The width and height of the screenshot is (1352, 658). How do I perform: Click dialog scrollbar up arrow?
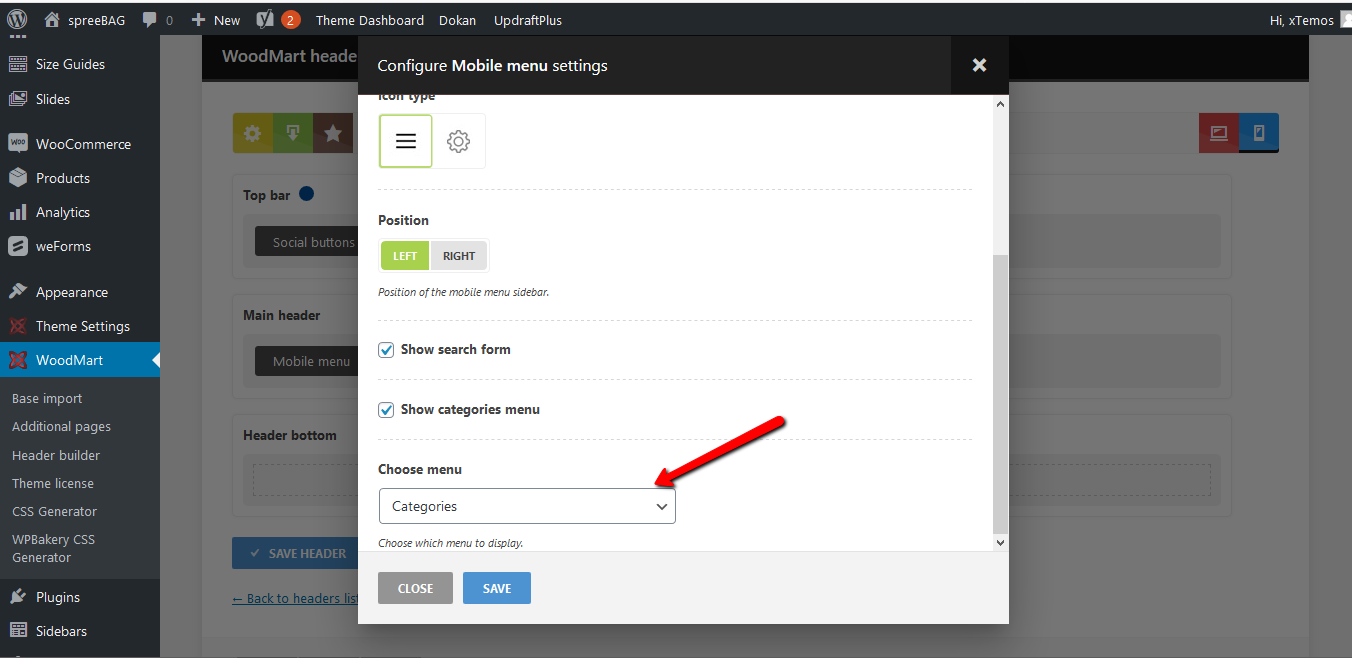1000,103
